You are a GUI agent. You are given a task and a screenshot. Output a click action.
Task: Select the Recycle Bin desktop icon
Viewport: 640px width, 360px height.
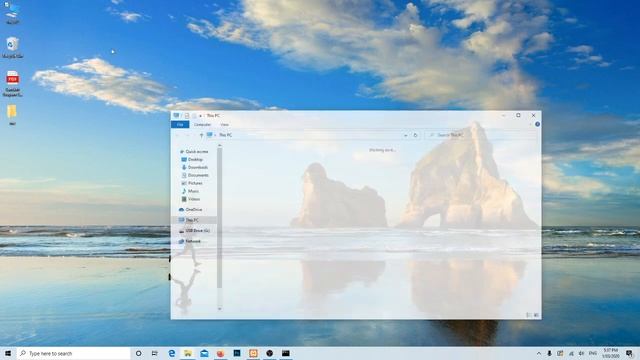(12, 47)
